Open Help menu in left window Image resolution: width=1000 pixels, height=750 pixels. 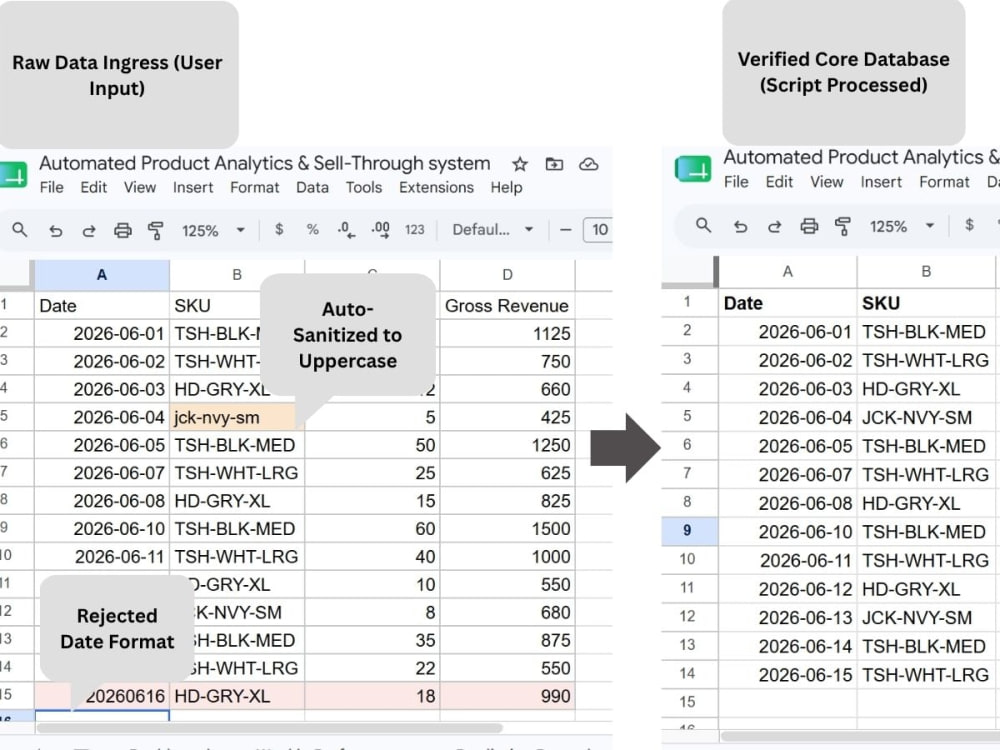click(506, 188)
